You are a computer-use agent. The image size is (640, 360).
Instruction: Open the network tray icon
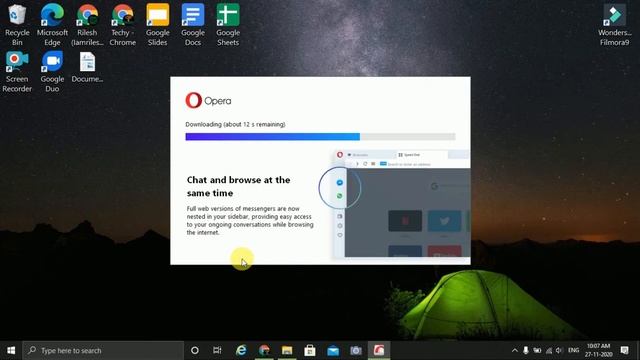(x=549, y=350)
